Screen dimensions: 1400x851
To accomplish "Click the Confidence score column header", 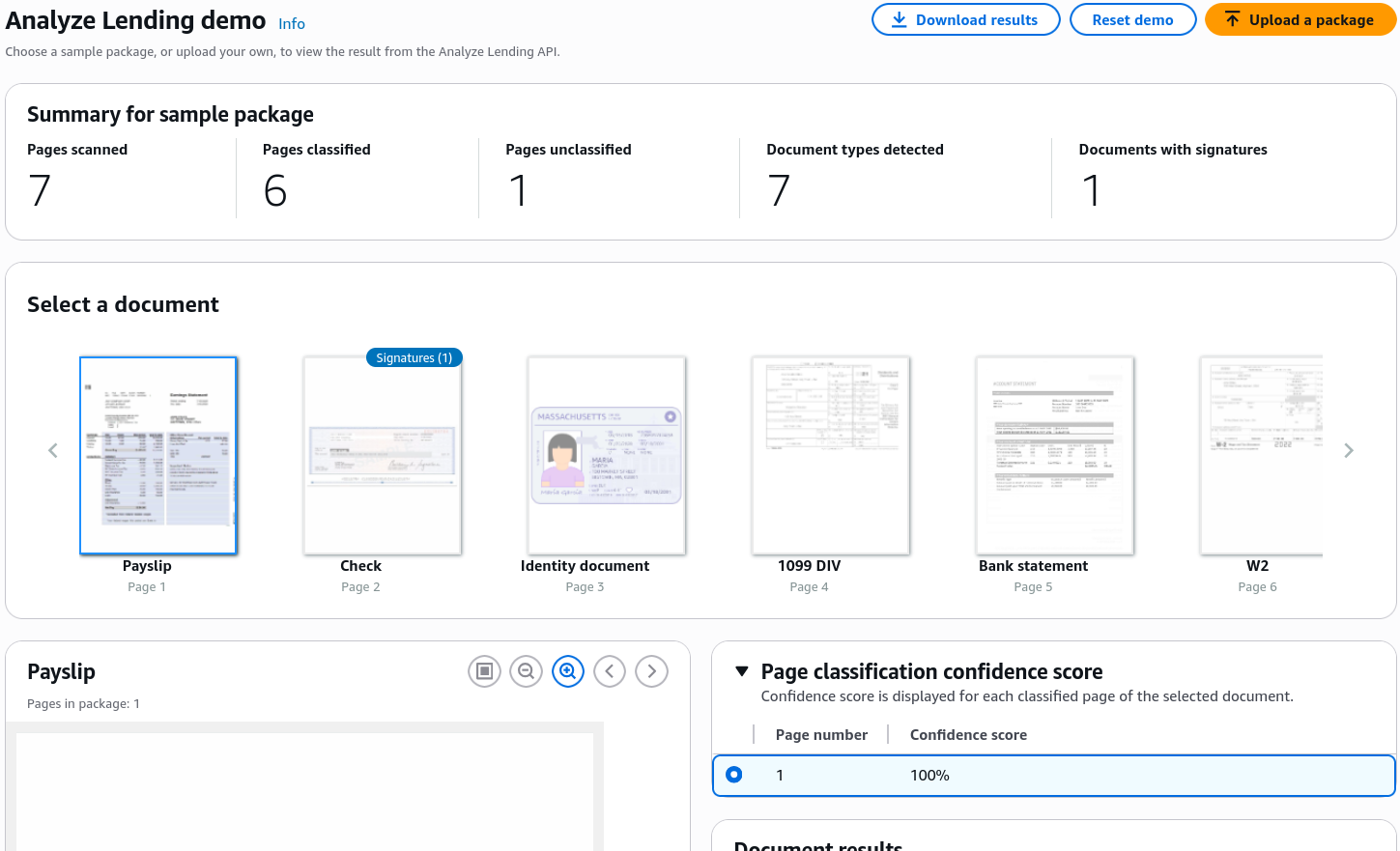I will pyautogui.click(x=968, y=735).
